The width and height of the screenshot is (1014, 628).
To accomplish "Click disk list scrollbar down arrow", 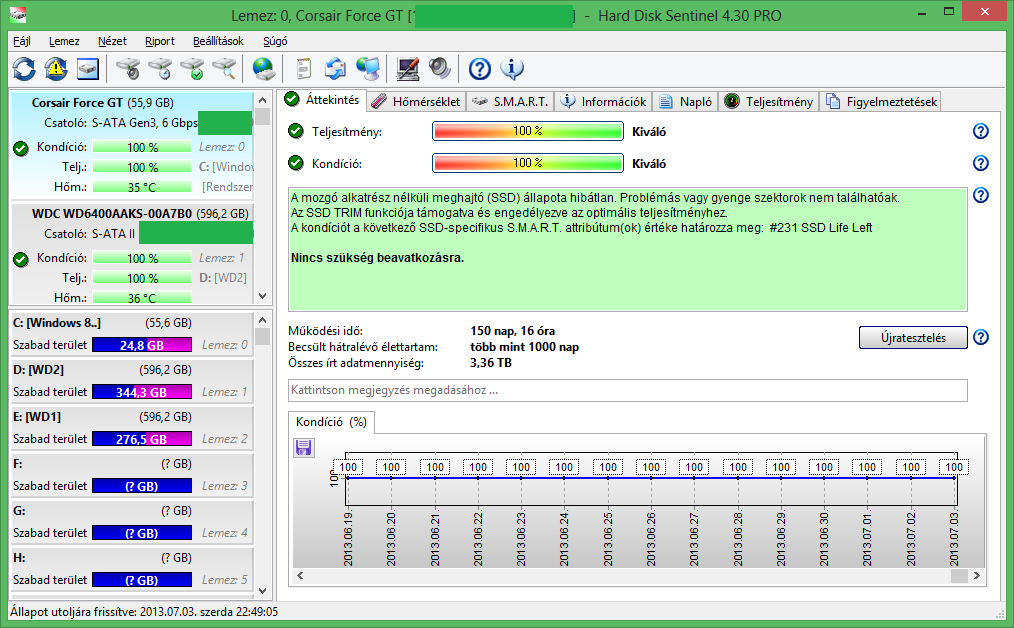I will click(262, 296).
